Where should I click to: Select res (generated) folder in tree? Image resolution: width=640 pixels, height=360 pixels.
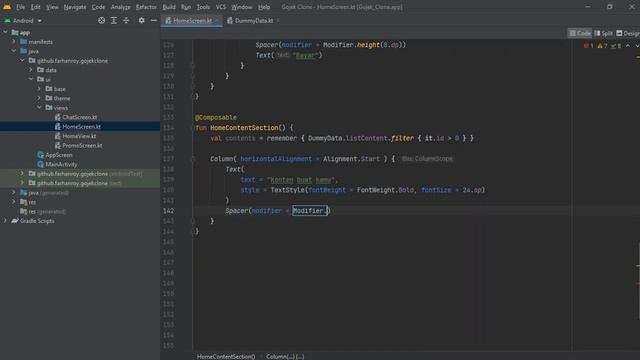point(48,211)
